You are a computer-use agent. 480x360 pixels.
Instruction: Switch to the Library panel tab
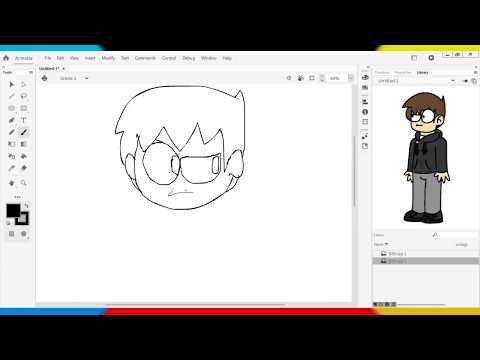422,72
